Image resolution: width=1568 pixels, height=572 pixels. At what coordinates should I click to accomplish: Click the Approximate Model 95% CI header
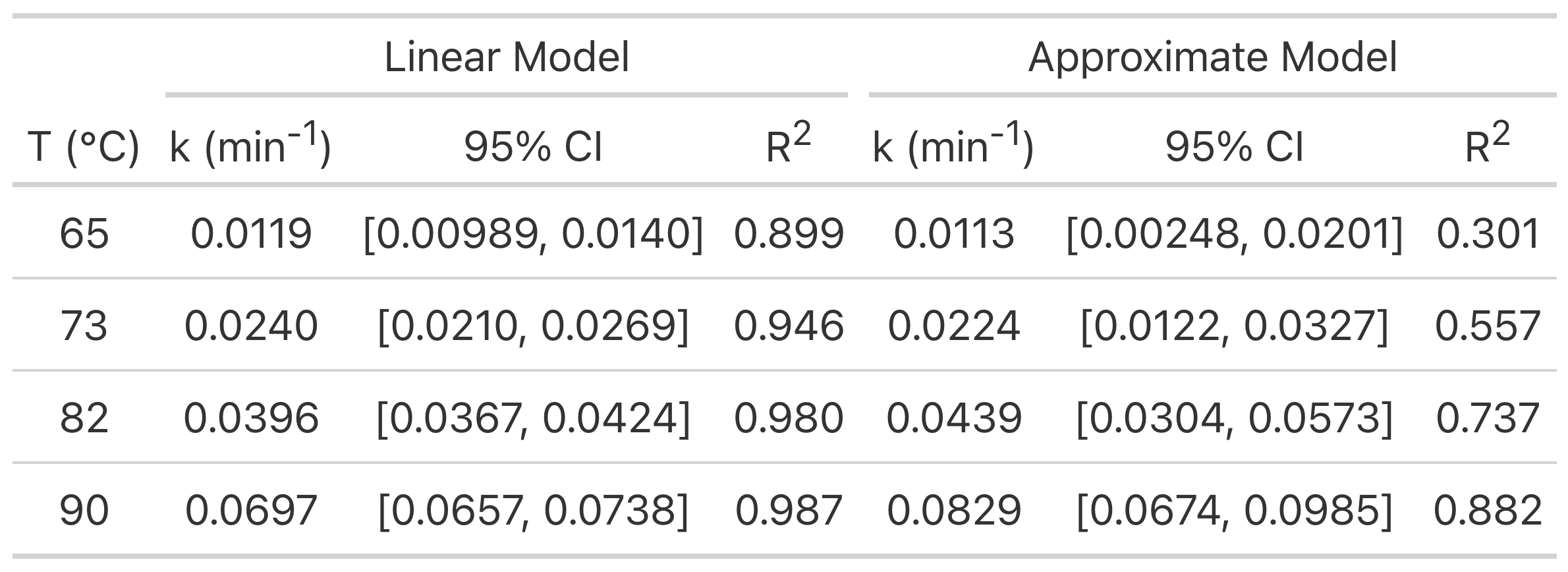point(1234,146)
